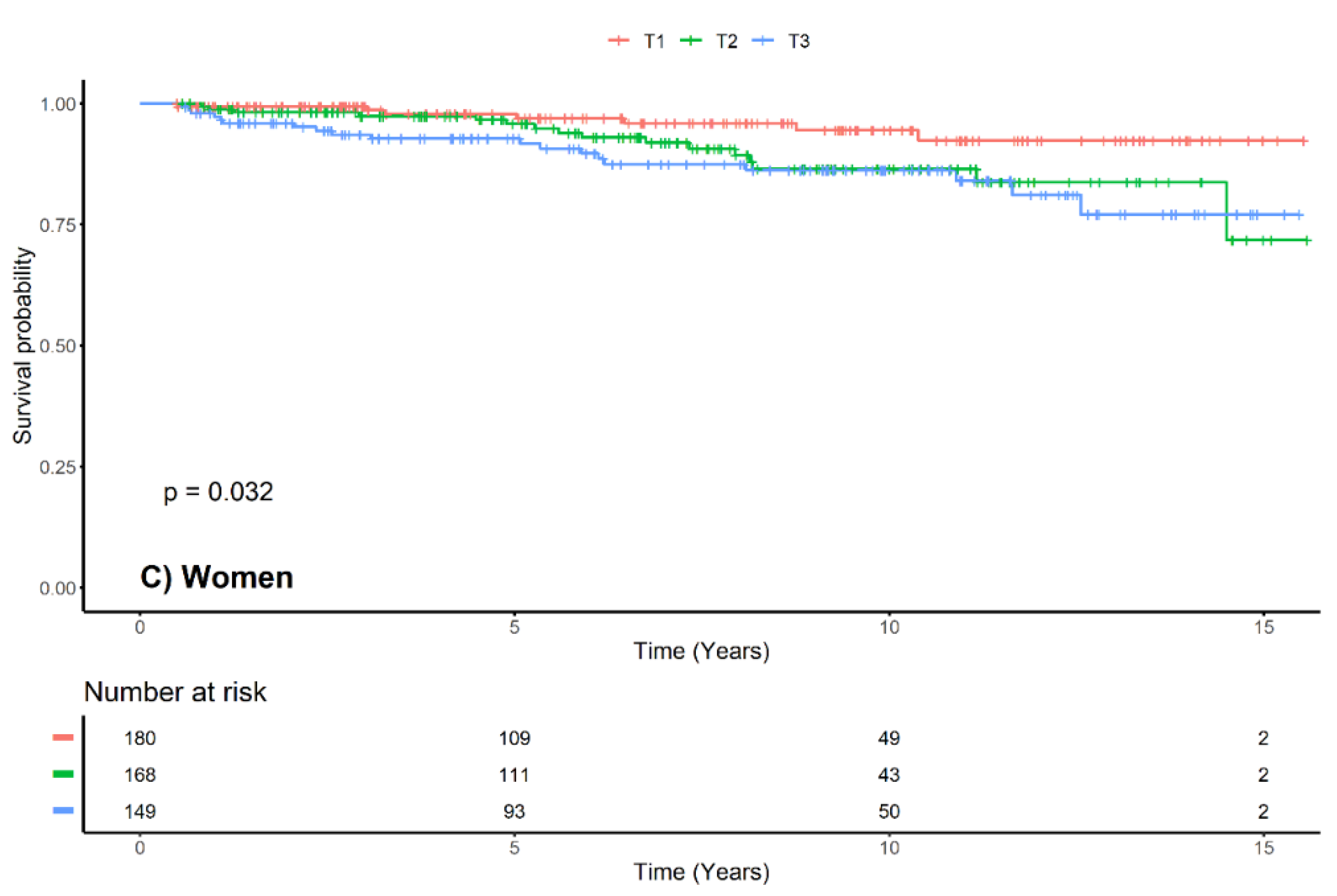1337x896 pixels.
Task: Select the T3 legend label text
Action: click(x=799, y=41)
